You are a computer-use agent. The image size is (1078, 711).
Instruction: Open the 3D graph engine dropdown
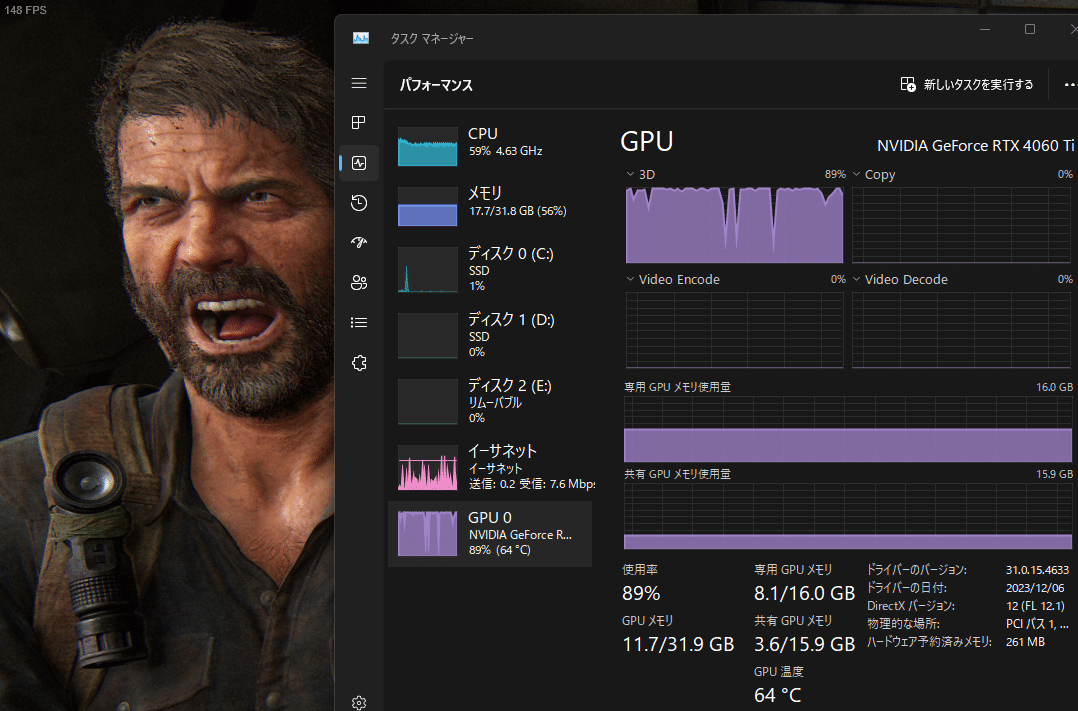click(630, 174)
